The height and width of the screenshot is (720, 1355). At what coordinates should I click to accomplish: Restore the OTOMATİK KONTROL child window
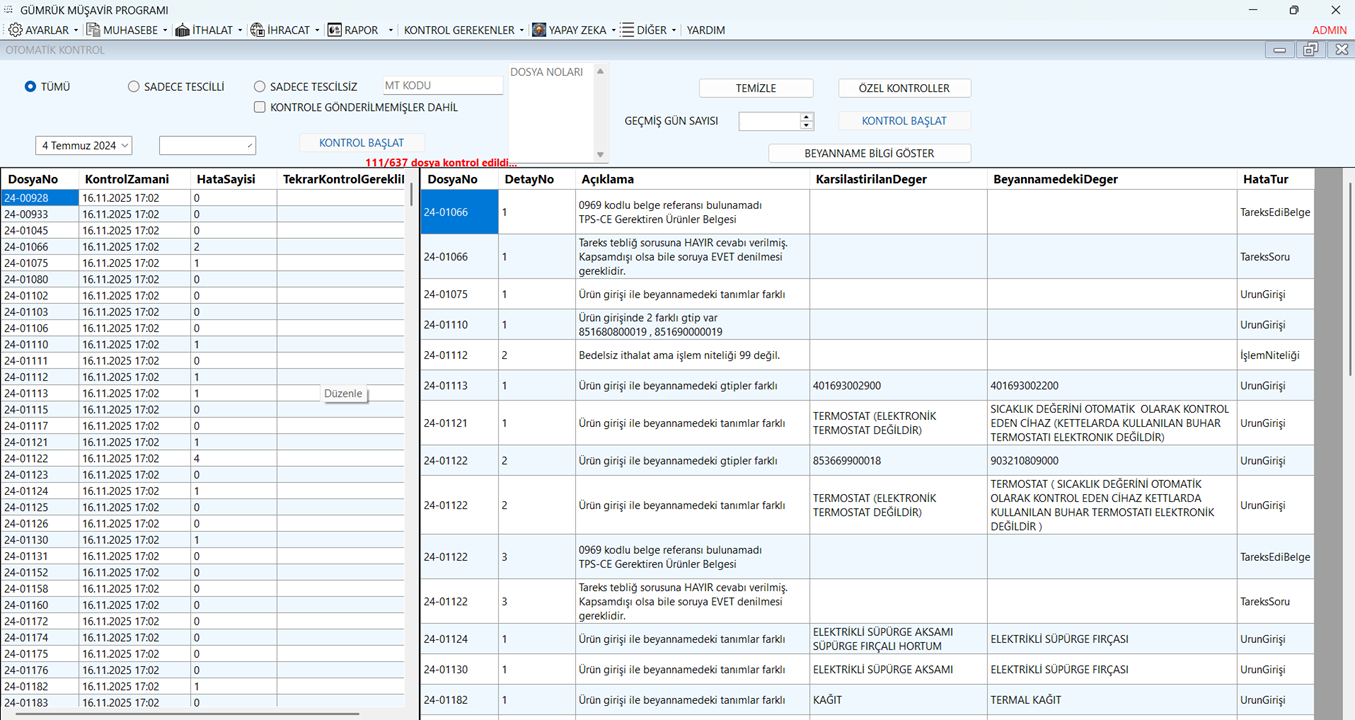pos(1310,50)
